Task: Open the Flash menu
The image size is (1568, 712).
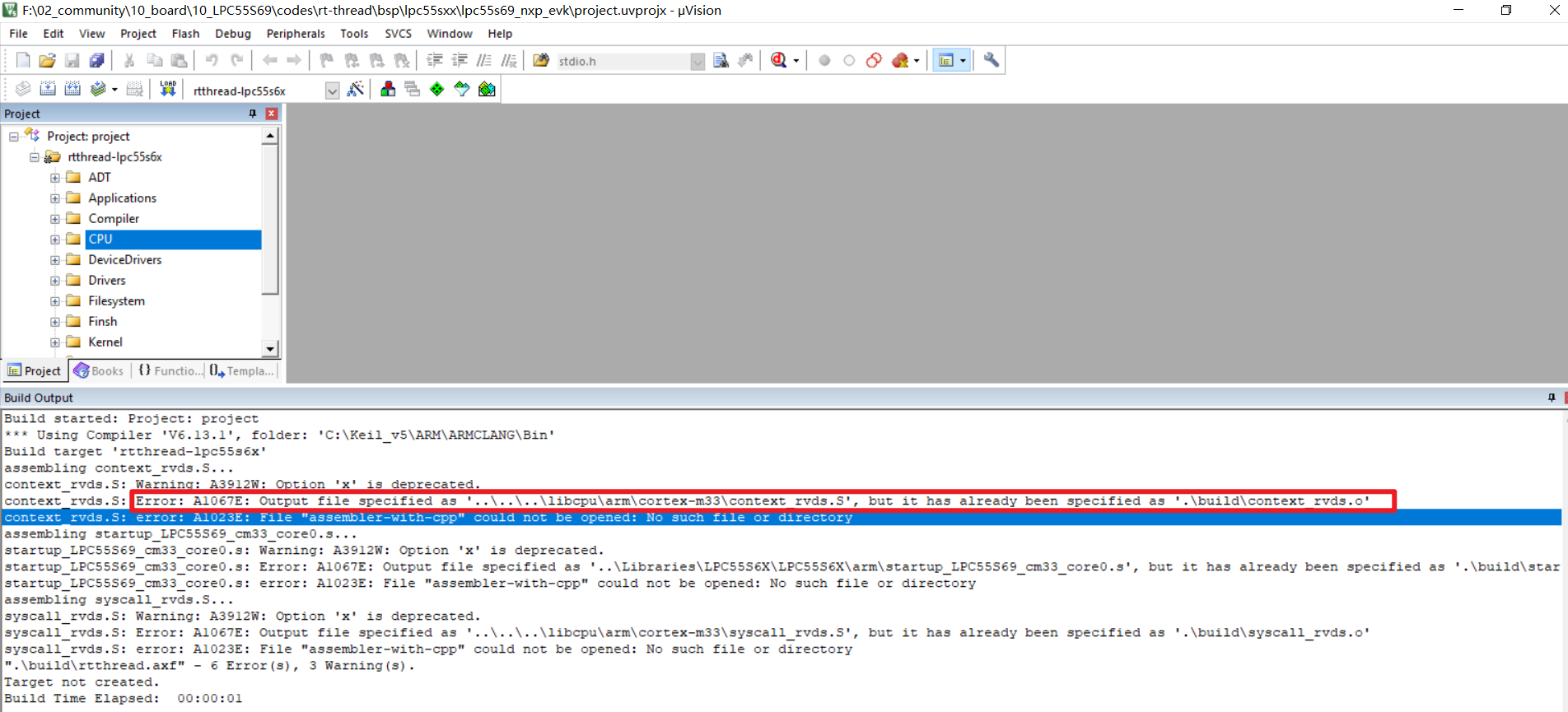Action: [185, 34]
